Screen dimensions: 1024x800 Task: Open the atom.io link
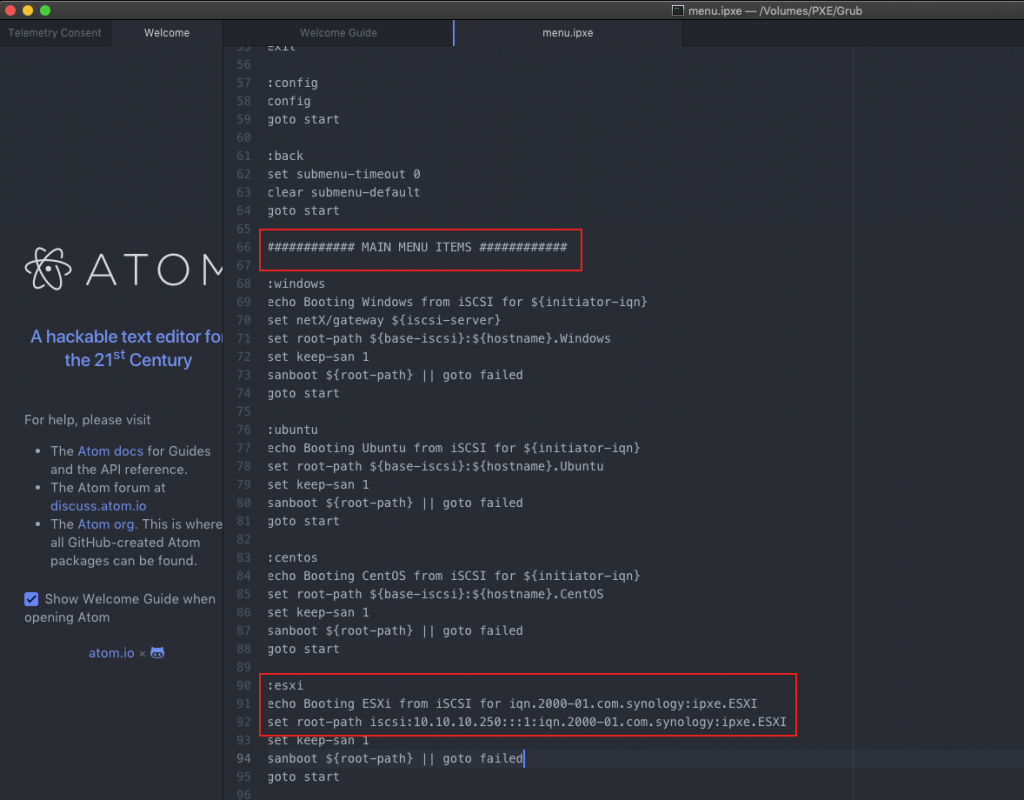tap(112, 652)
